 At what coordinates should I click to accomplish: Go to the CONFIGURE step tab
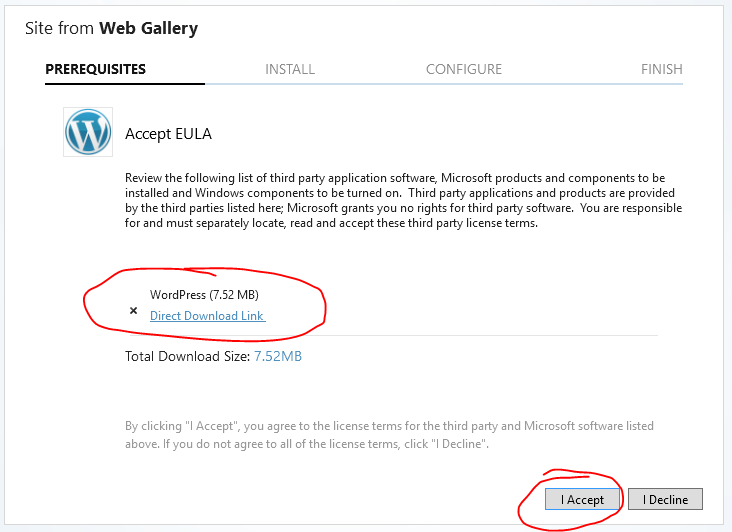(x=464, y=69)
